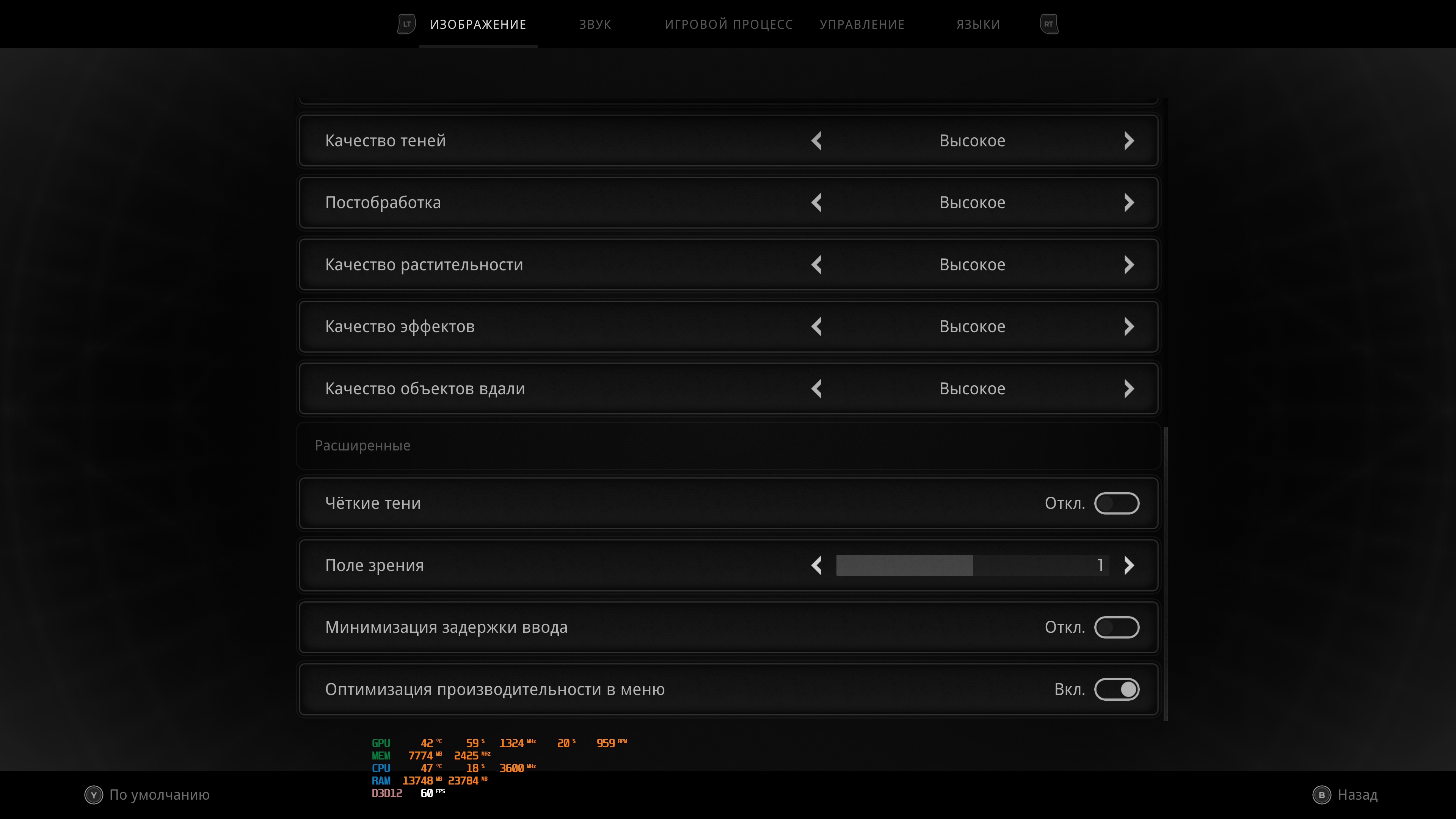
Task: Click the RT bumper icon
Action: (x=1048, y=24)
